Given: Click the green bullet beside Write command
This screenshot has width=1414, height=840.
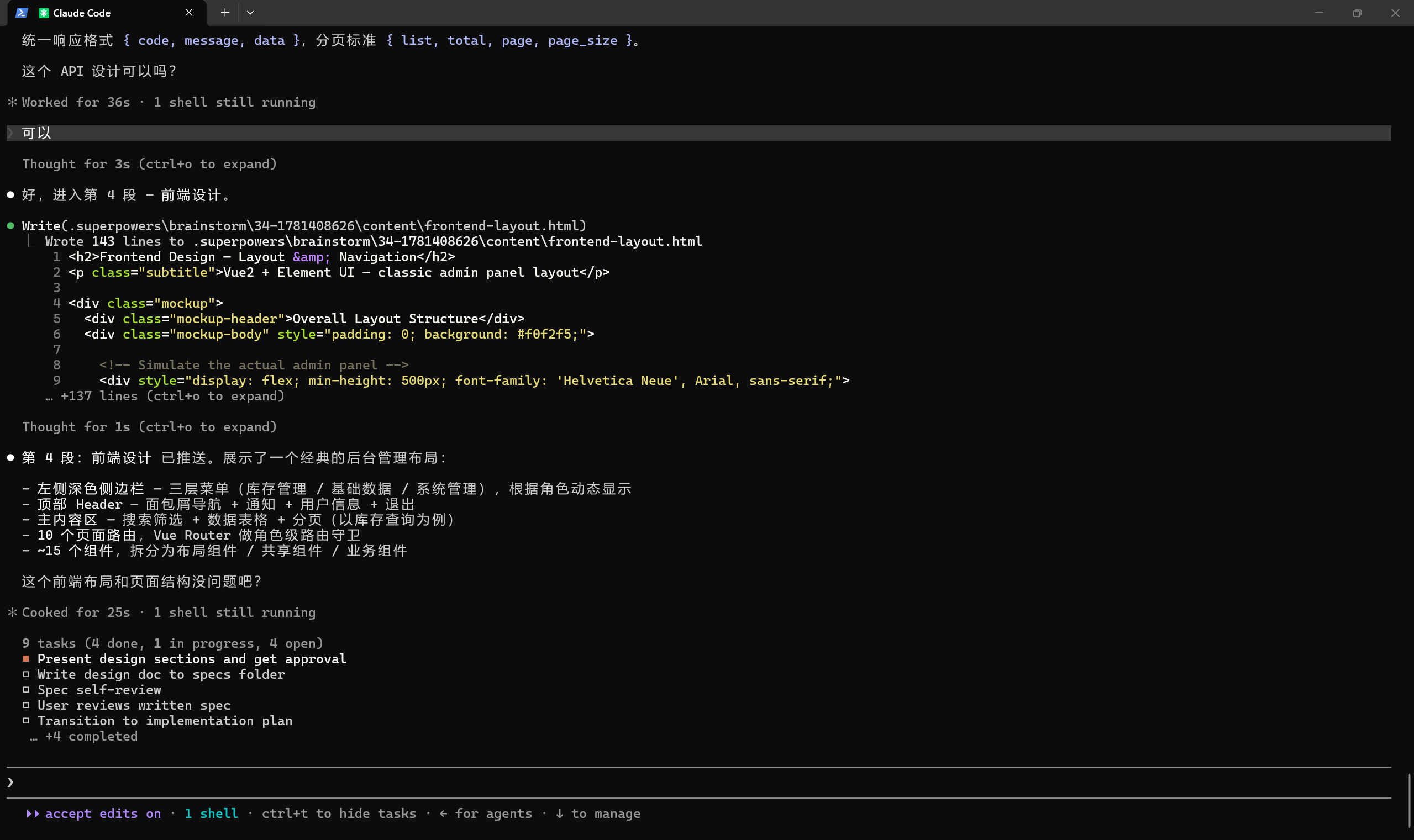Looking at the screenshot, I should [10, 226].
